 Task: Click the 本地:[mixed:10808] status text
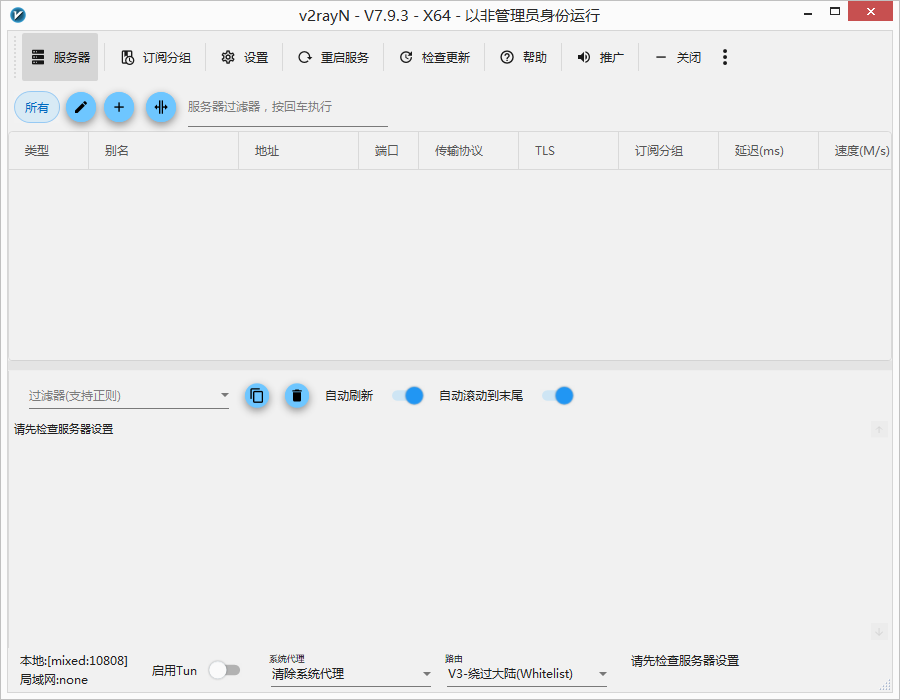pyautogui.click(x=73, y=660)
